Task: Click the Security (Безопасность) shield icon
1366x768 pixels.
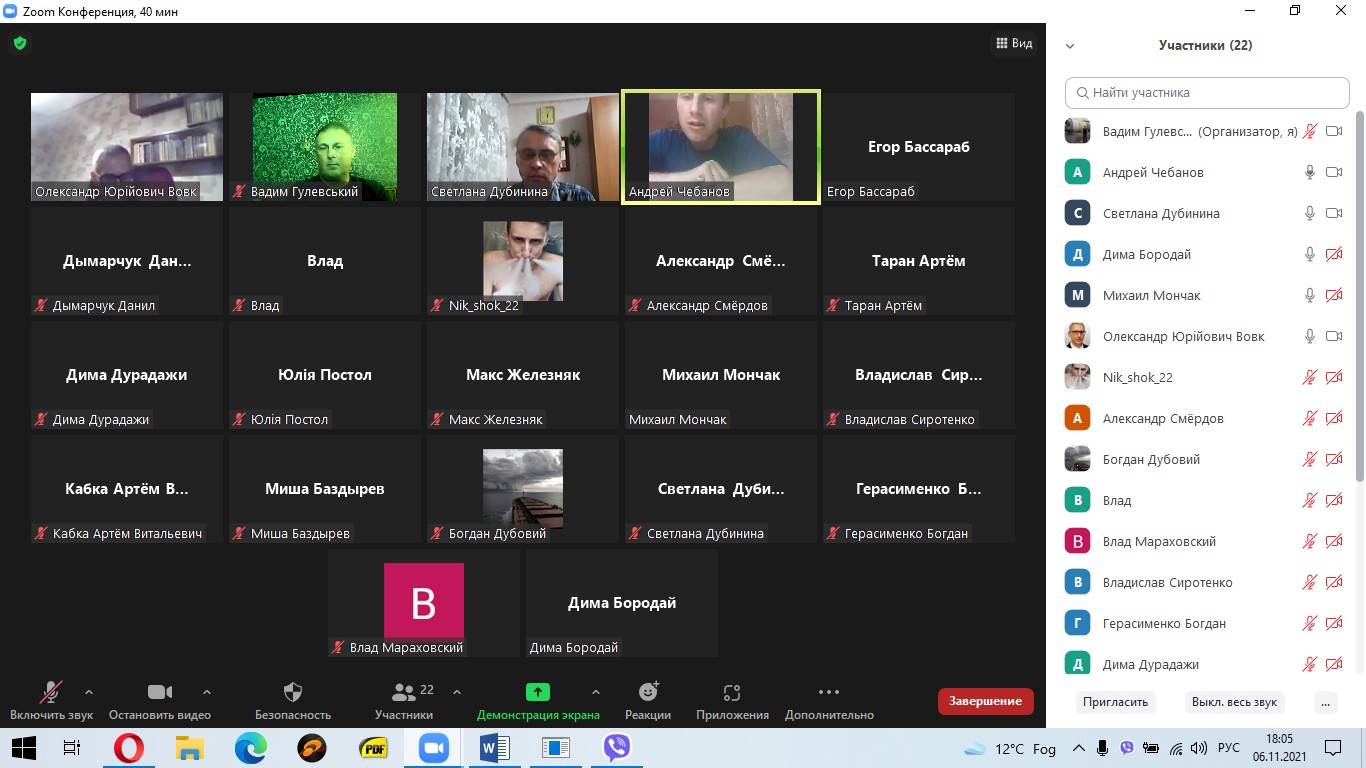Action: (293, 692)
